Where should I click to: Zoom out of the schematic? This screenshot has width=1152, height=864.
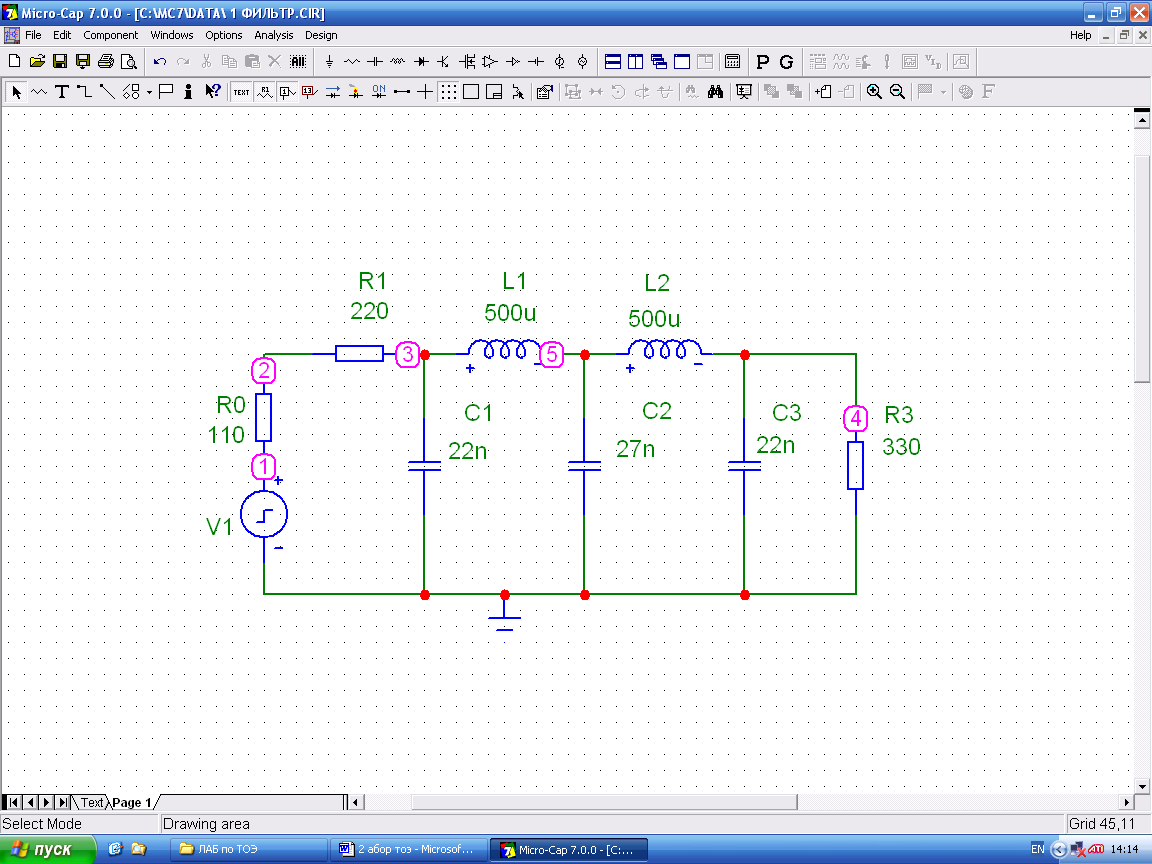(x=897, y=92)
